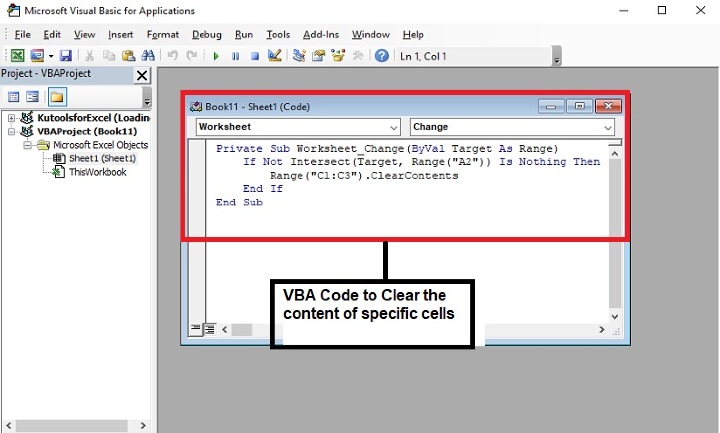Open the Window menu

371,34
